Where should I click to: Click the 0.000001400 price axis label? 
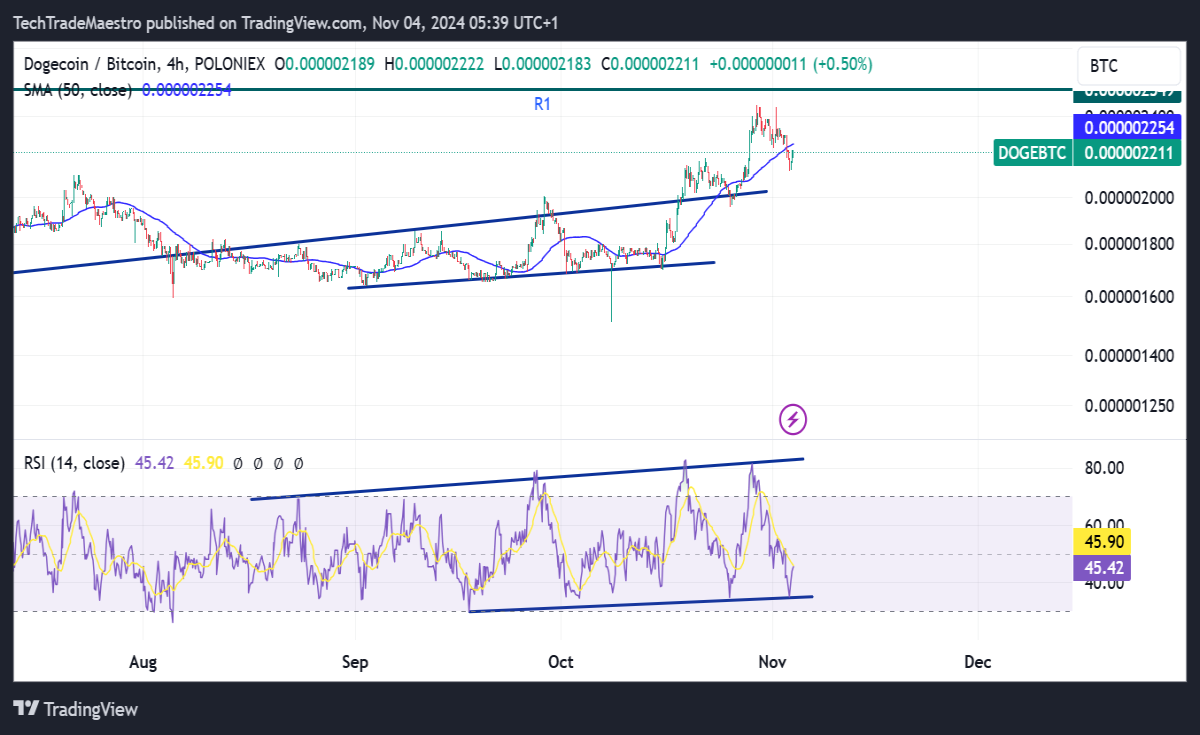click(1131, 355)
